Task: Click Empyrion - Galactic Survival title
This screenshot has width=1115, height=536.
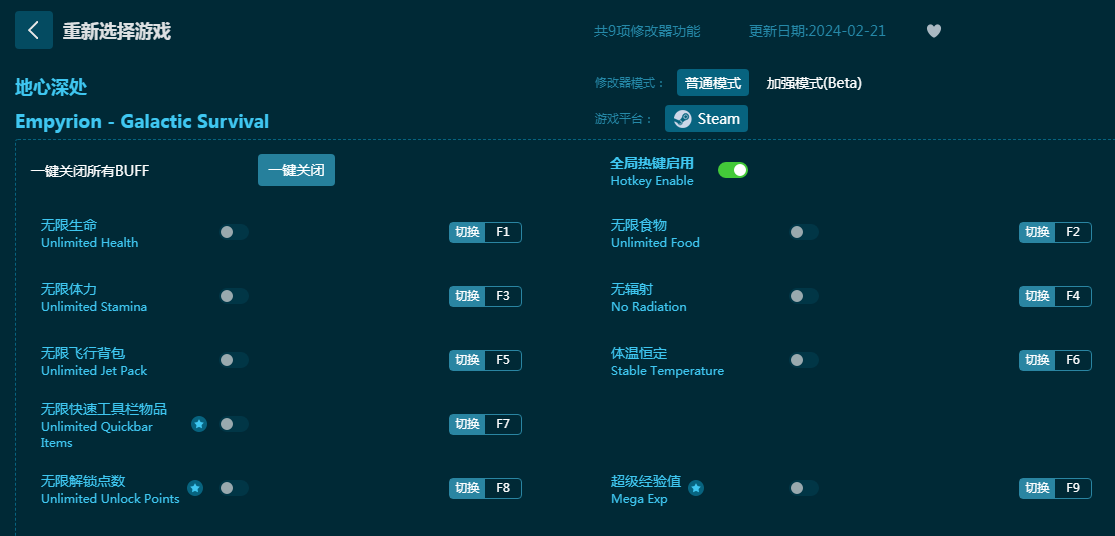Action: [x=142, y=122]
